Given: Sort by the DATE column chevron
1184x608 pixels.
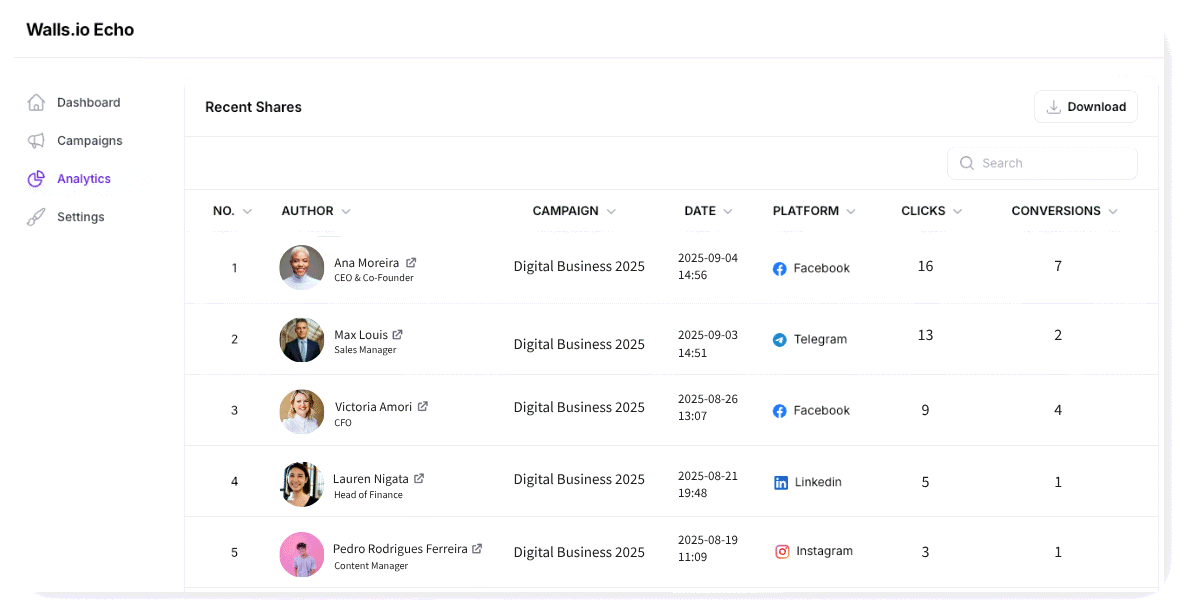Looking at the screenshot, I should coord(728,211).
